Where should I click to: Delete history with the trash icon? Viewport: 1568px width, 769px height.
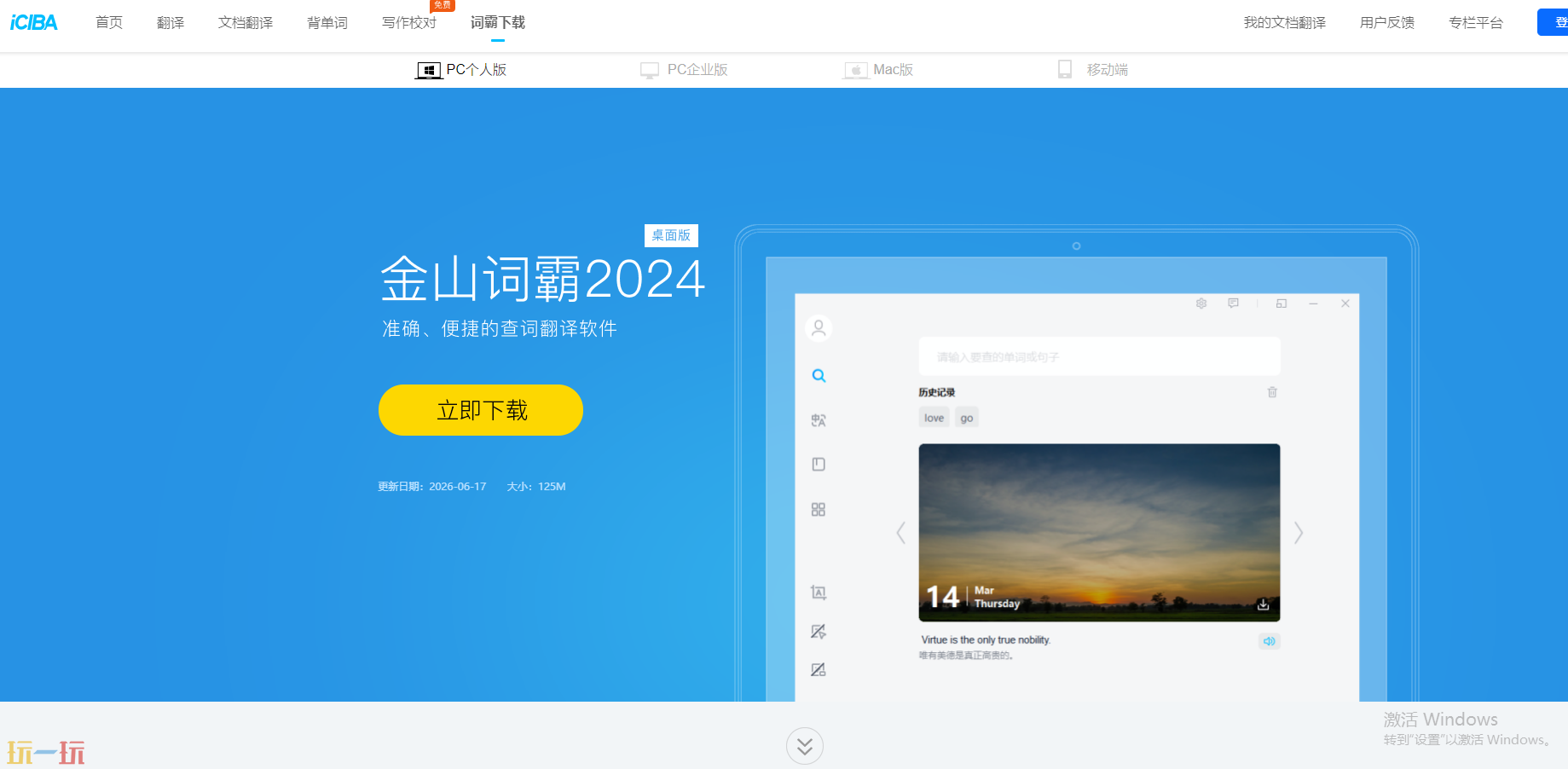pyautogui.click(x=1272, y=392)
